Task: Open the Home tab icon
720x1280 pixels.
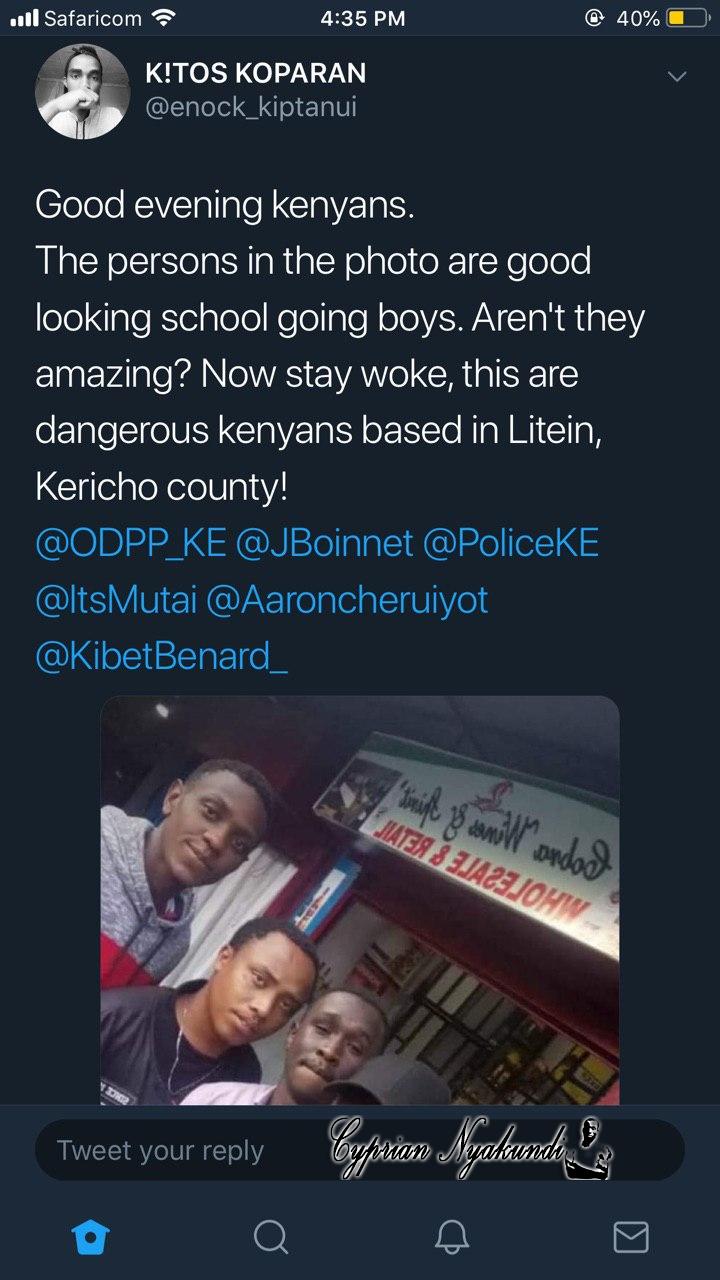Action: coord(90,1237)
